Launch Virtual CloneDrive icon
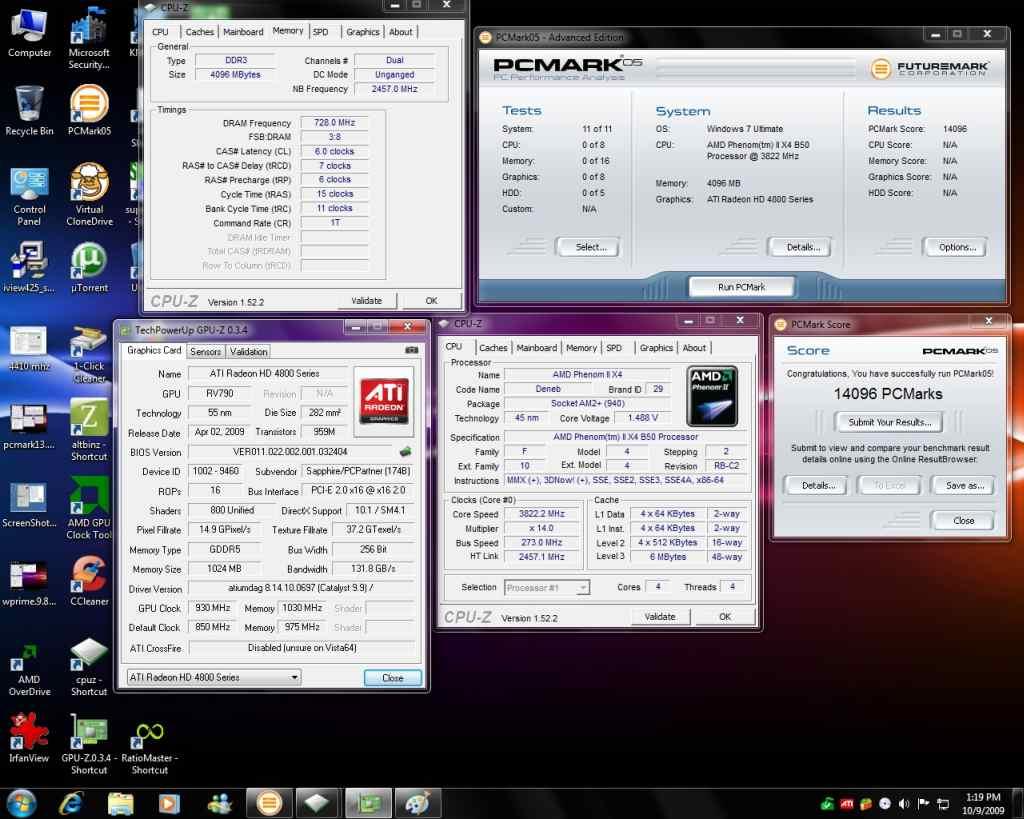 pos(89,195)
